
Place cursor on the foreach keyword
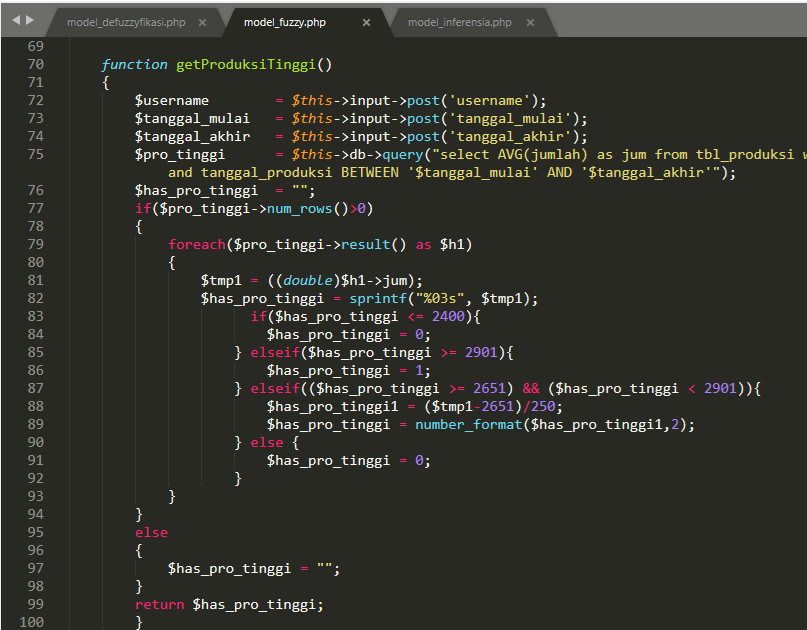point(196,244)
